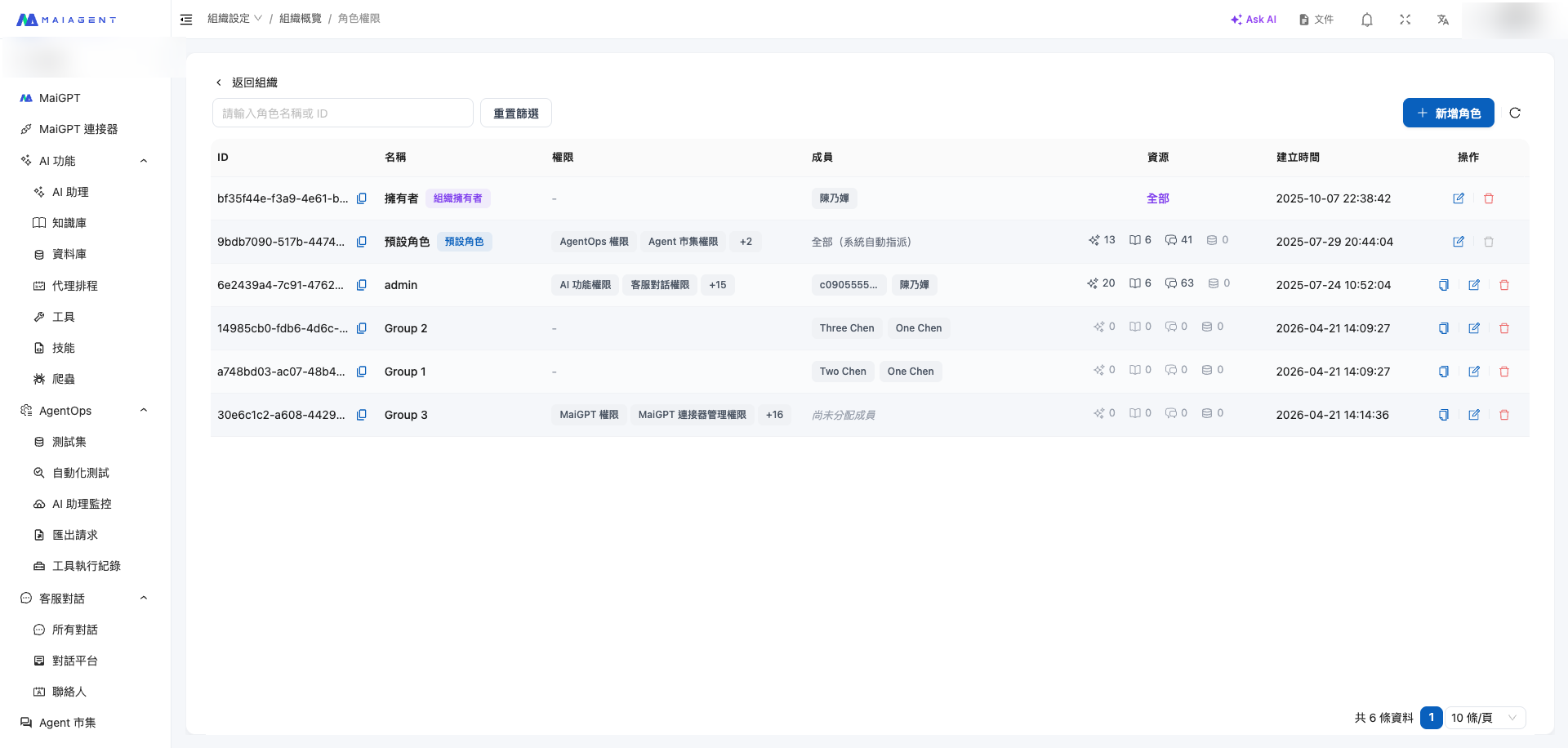The height and width of the screenshot is (748, 1568).
Task: Click the 新增角色 button
Action: click(1448, 113)
